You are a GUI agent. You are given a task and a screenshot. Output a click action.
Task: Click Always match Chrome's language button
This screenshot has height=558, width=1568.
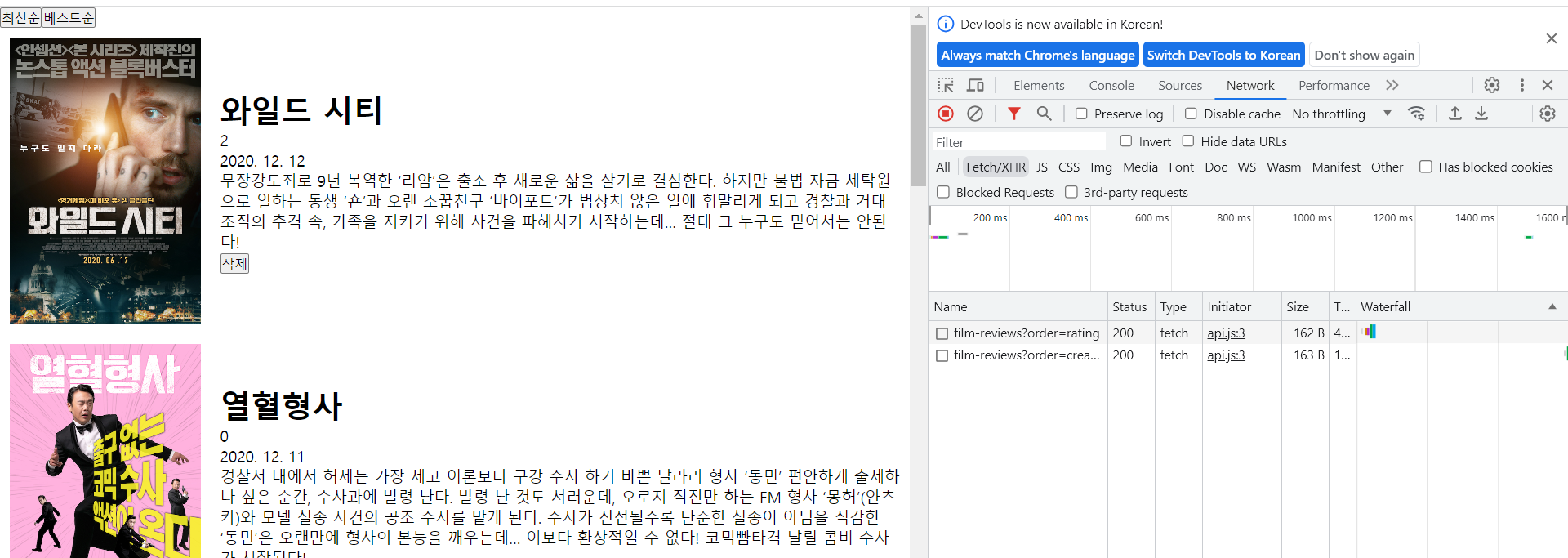click(x=1038, y=55)
